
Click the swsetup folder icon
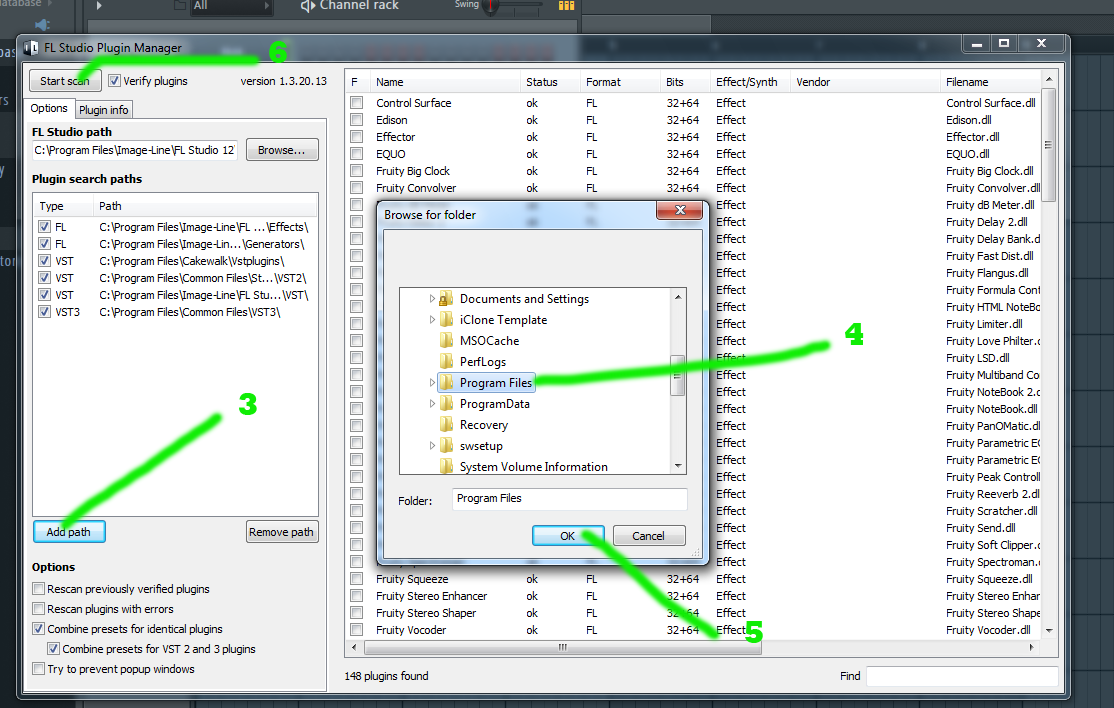point(446,445)
